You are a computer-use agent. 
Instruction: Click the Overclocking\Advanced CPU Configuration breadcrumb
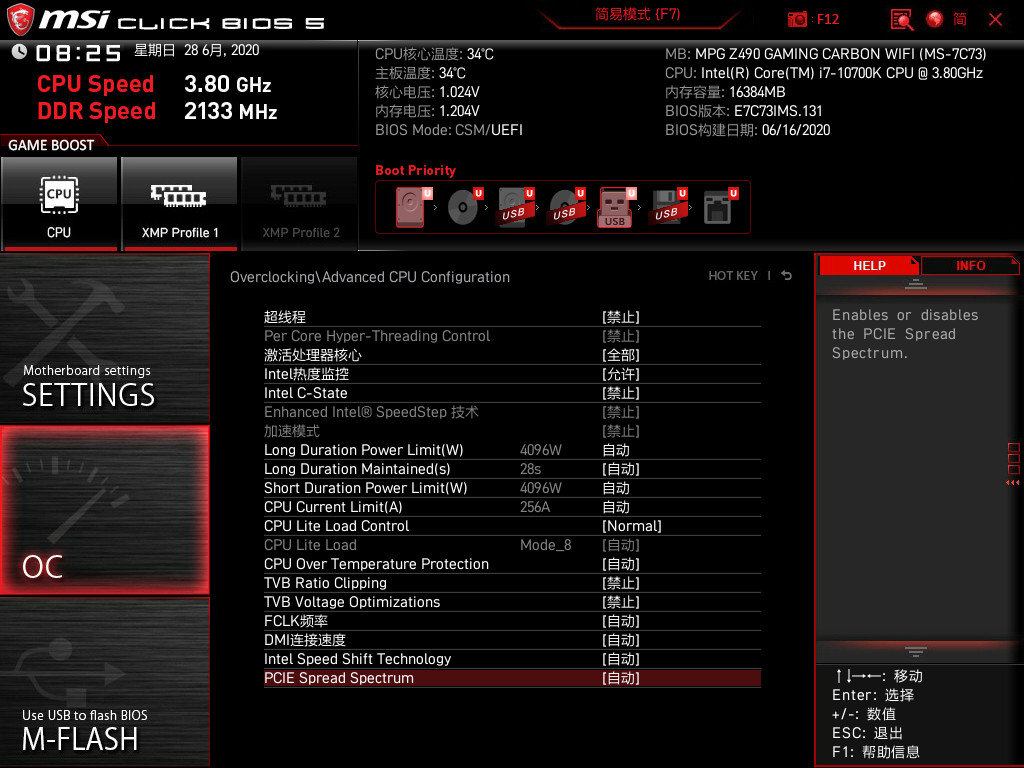pos(370,277)
